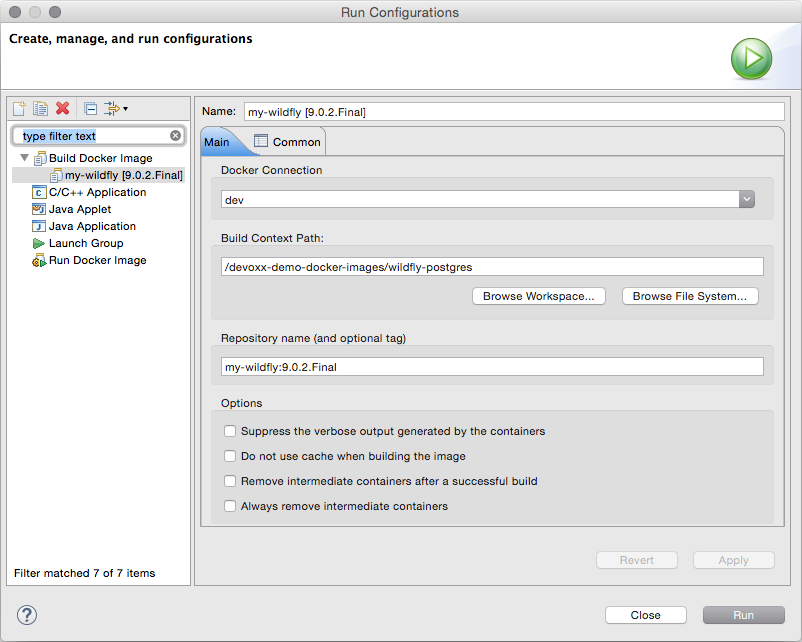Select the Run Docker Image type

[x=97, y=260]
